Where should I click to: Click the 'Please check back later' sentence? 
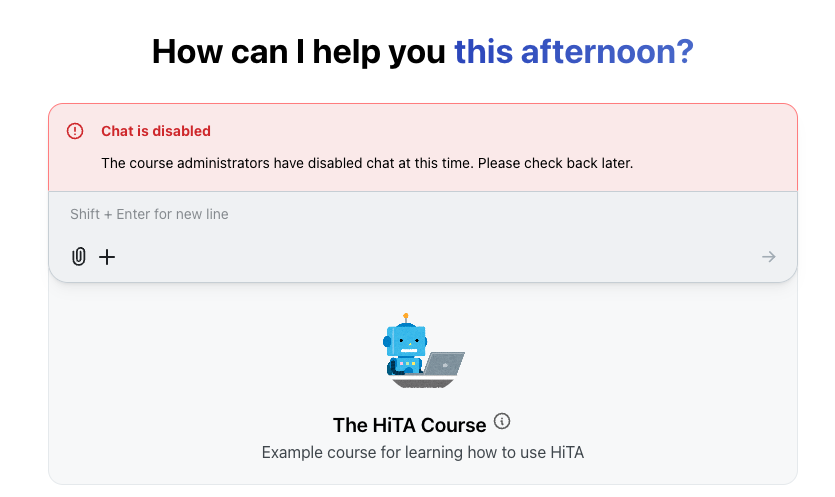(555, 163)
